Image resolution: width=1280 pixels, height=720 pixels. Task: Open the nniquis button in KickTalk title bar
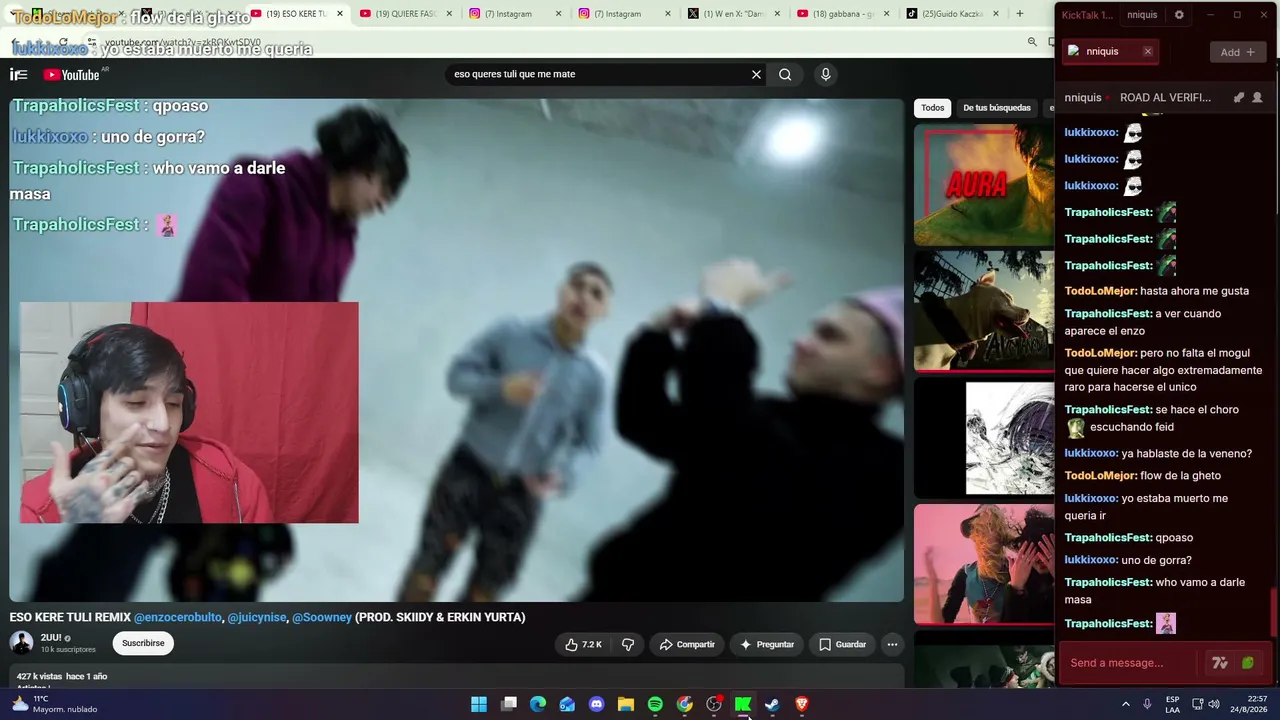click(1141, 15)
